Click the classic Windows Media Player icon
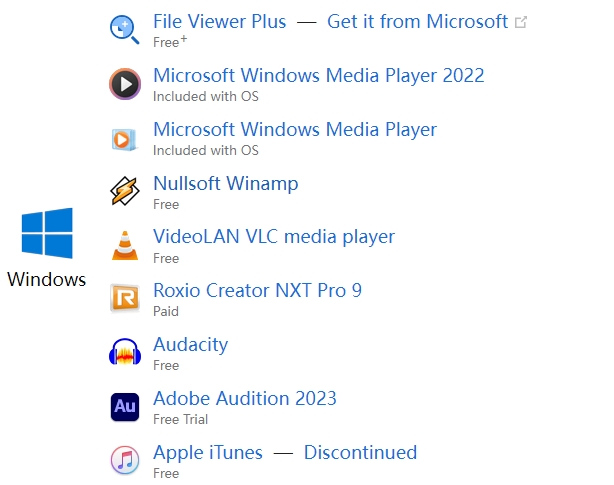The height and width of the screenshot is (485, 614). point(125,139)
